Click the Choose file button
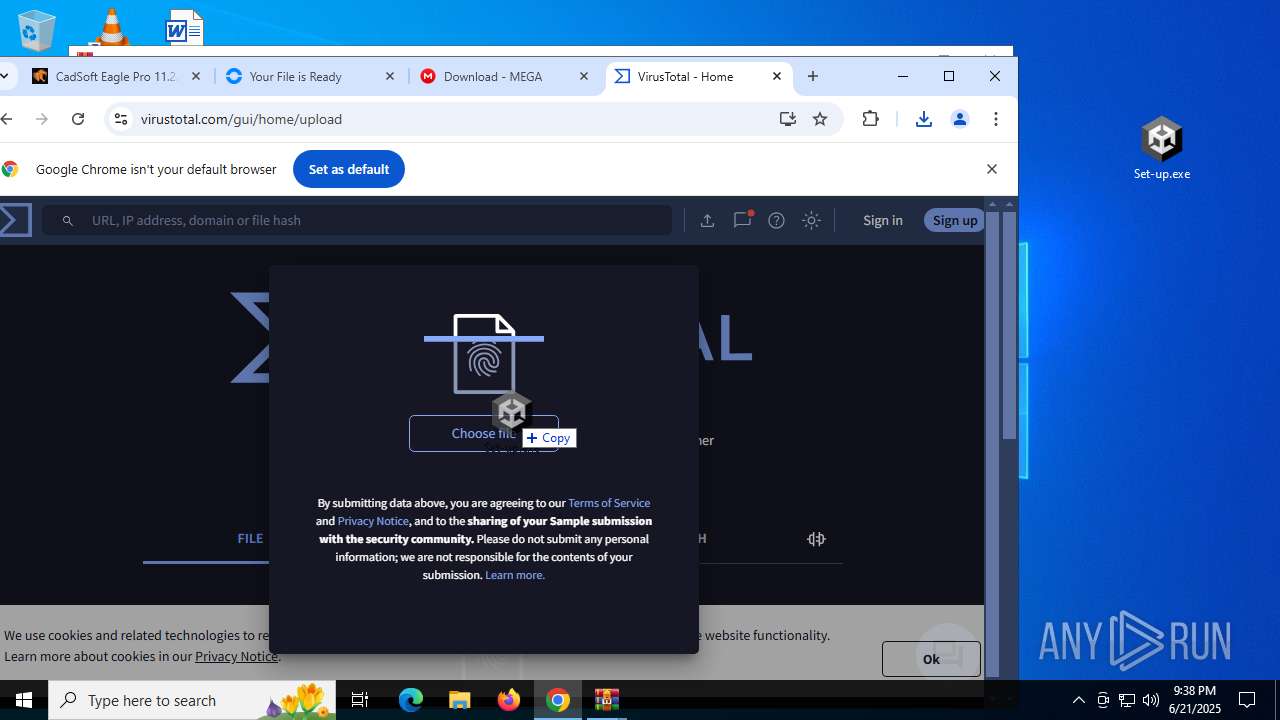 pyautogui.click(x=484, y=434)
